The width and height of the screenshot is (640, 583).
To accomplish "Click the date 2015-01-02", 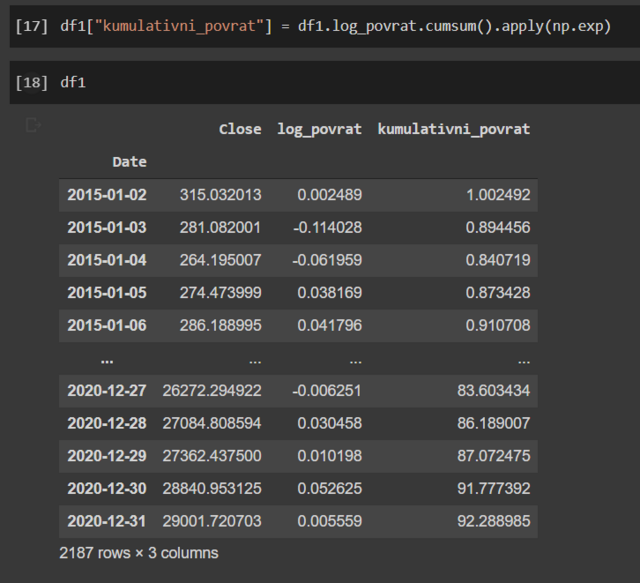I will [x=107, y=195].
